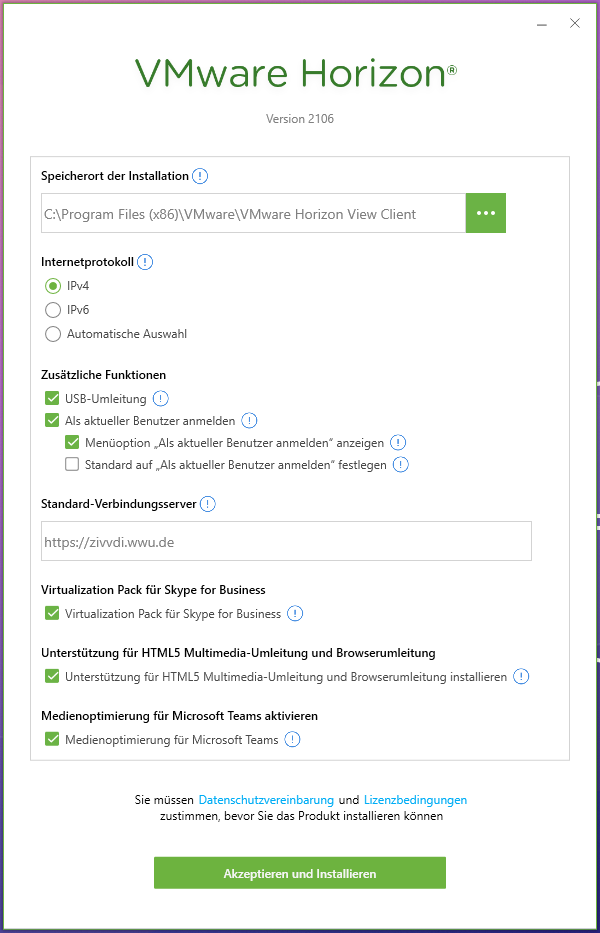This screenshot has width=600, height=933.
Task: Click info icon beside Speicherort der Installation
Action: (201, 176)
